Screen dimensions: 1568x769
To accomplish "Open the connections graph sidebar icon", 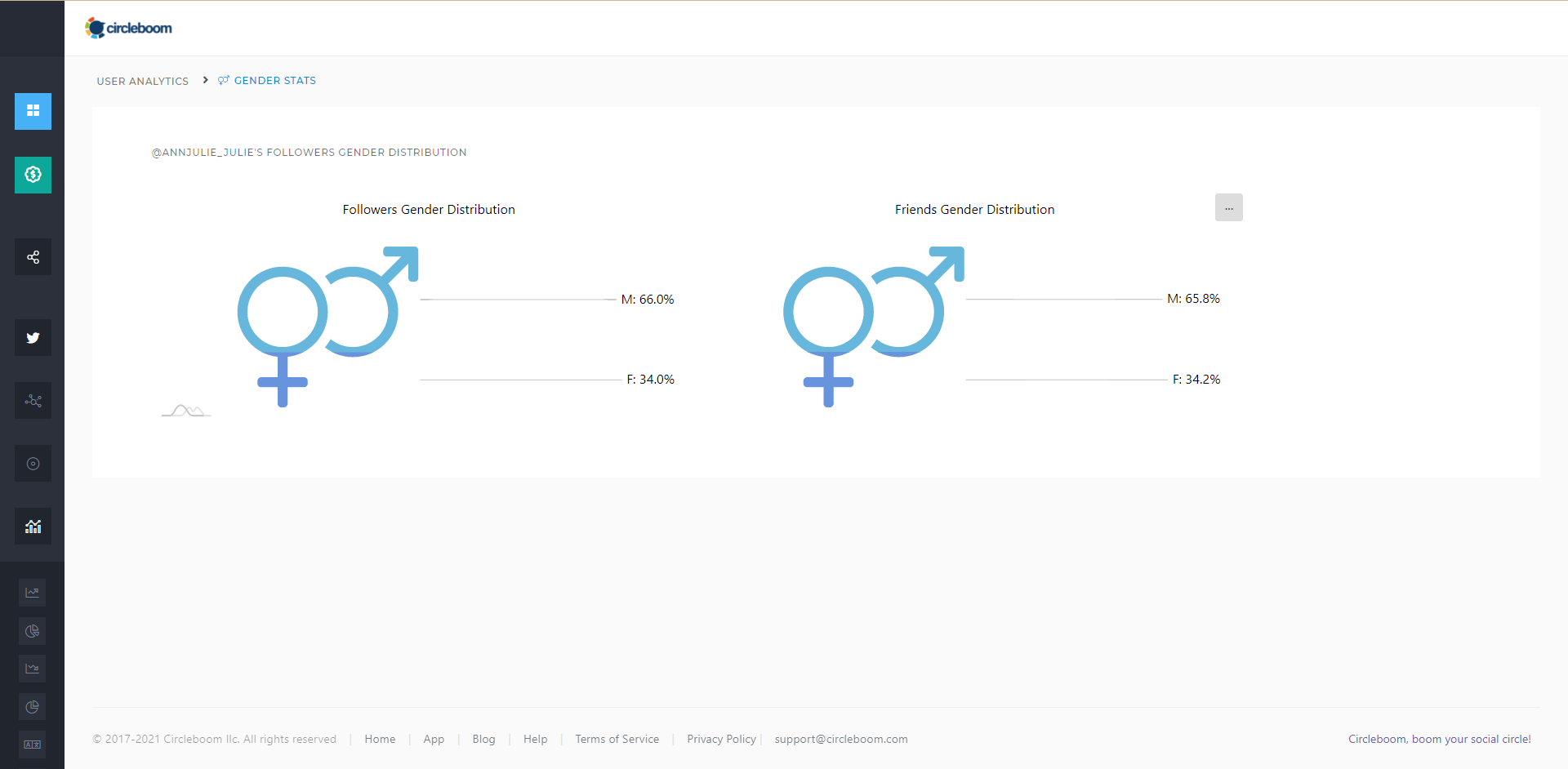I will [33, 400].
